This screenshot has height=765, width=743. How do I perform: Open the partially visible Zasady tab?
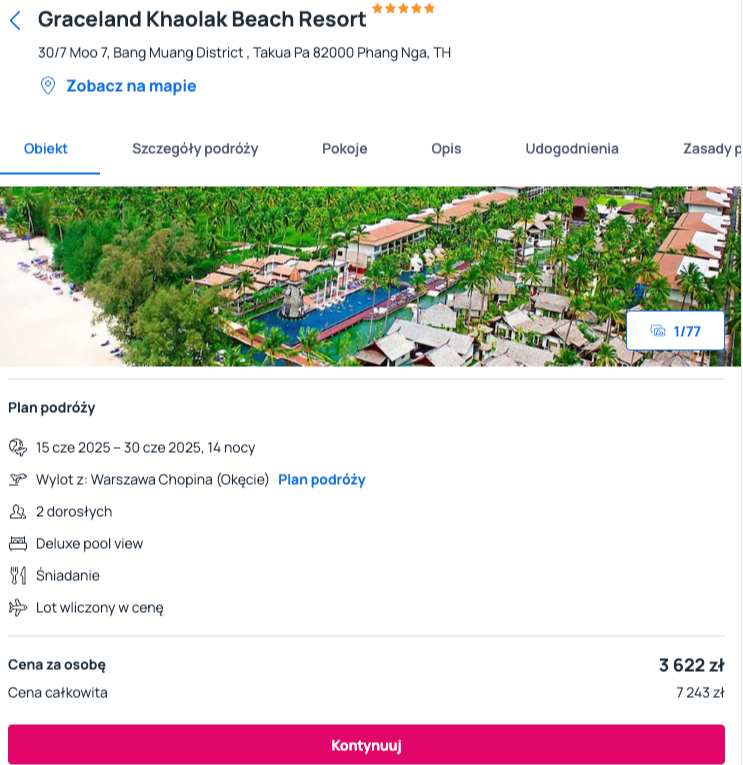pyautogui.click(x=712, y=149)
